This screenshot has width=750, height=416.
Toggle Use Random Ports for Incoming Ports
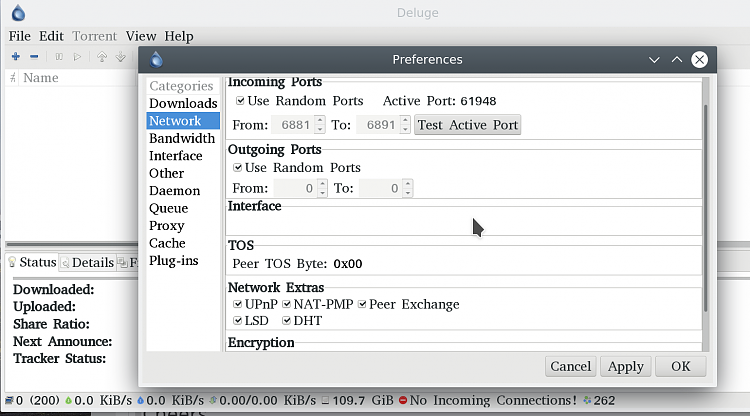(240, 101)
